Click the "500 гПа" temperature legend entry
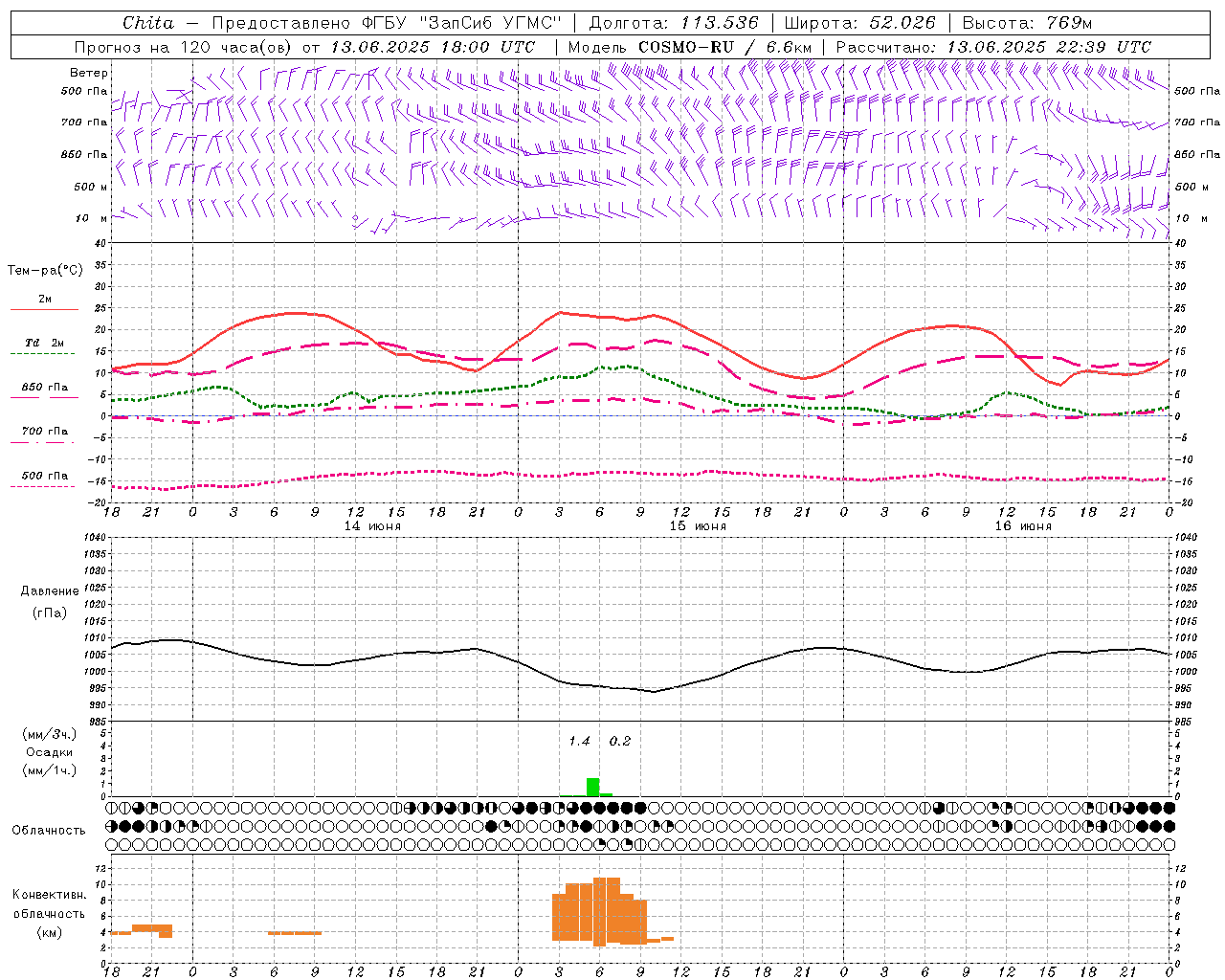This screenshot has width=1225, height=980. [x=44, y=476]
